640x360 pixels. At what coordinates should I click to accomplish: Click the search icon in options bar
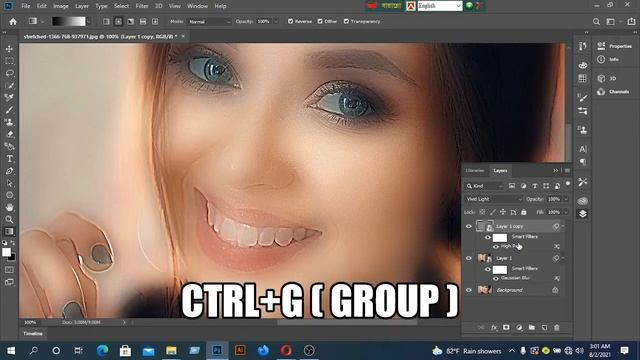tap(596, 21)
